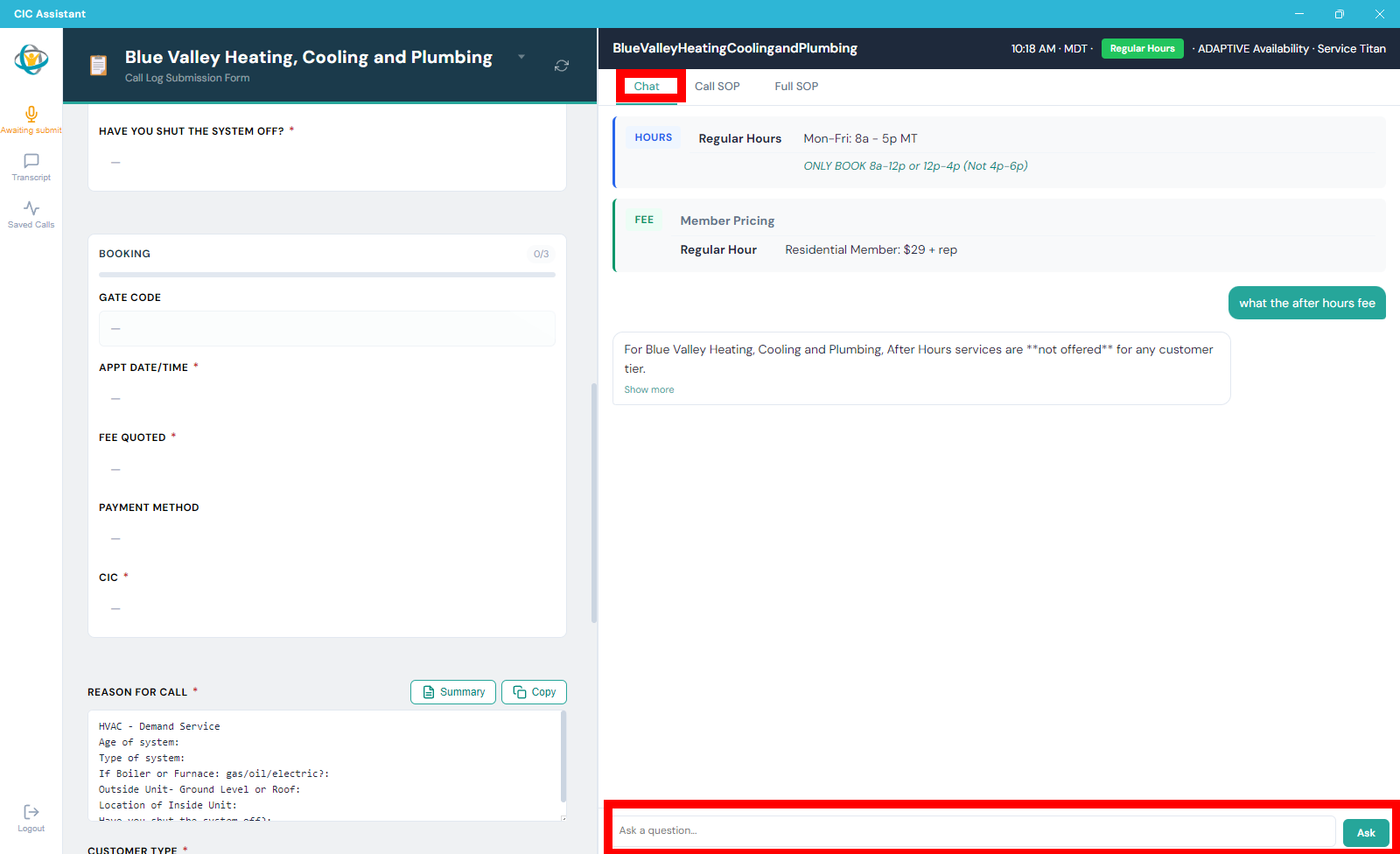Viewport: 1400px width, 854px height.
Task: Click the Payment Method field
Action: tap(327, 538)
